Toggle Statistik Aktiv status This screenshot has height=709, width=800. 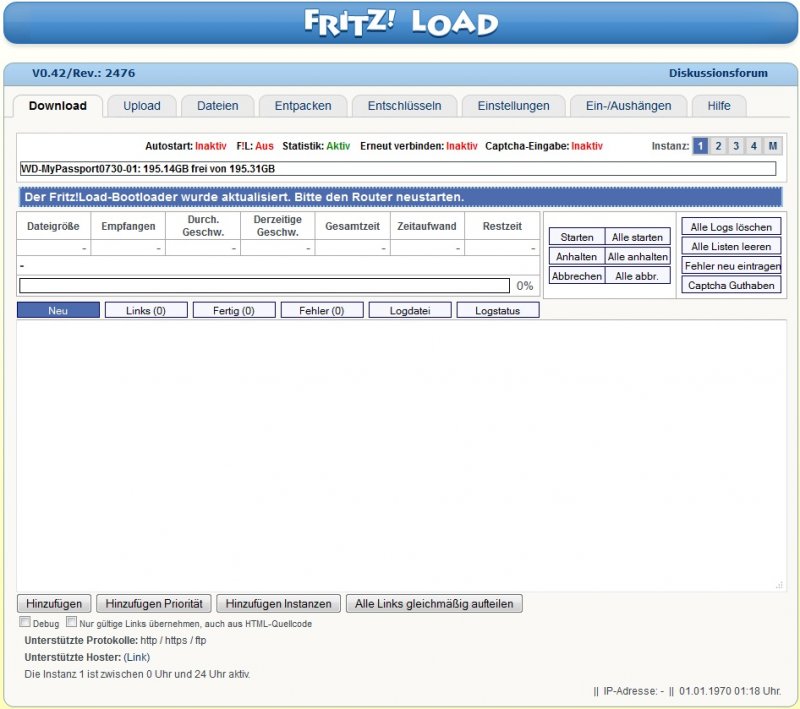pyautogui.click(x=338, y=146)
